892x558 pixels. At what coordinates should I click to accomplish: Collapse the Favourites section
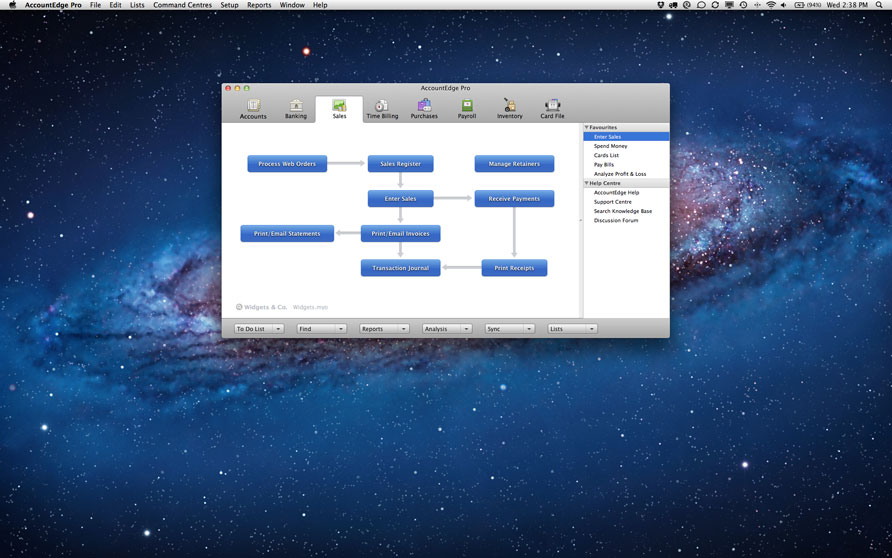(587, 127)
